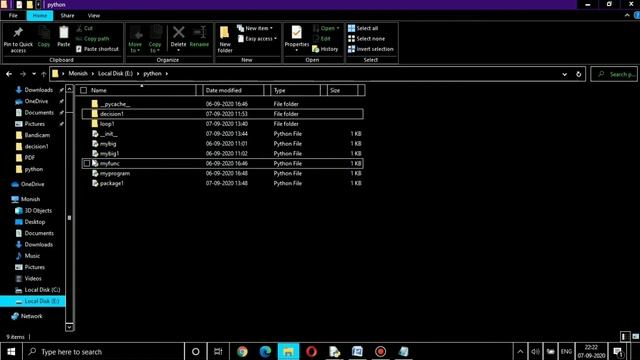Click Local Disk (E:) in address bar
This screenshot has height=360, width=640.
pyautogui.click(x=115, y=73)
